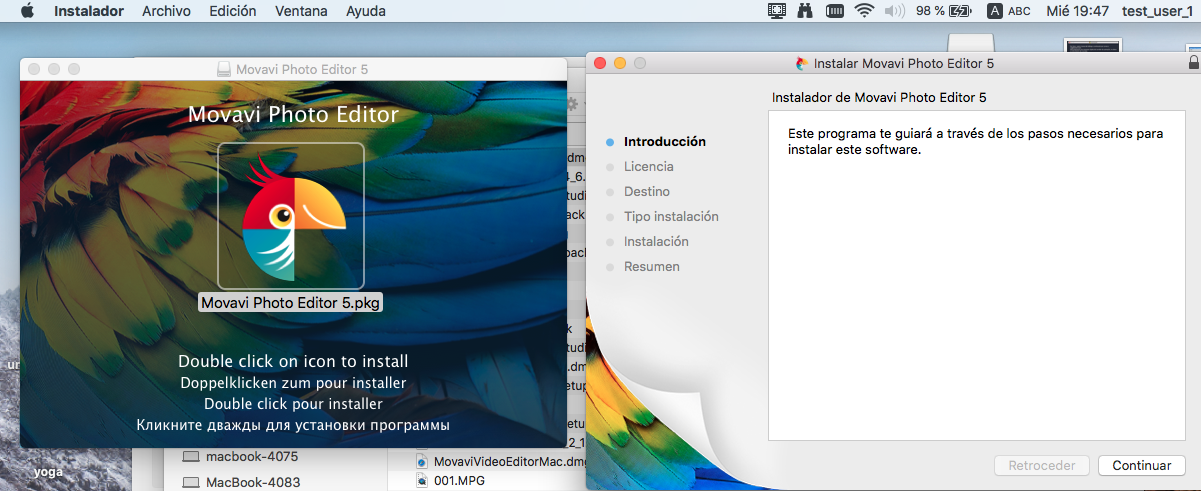This screenshot has height=491, width=1201.
Task: Click the binoculars menu bar icon
Action: [805, 11]
